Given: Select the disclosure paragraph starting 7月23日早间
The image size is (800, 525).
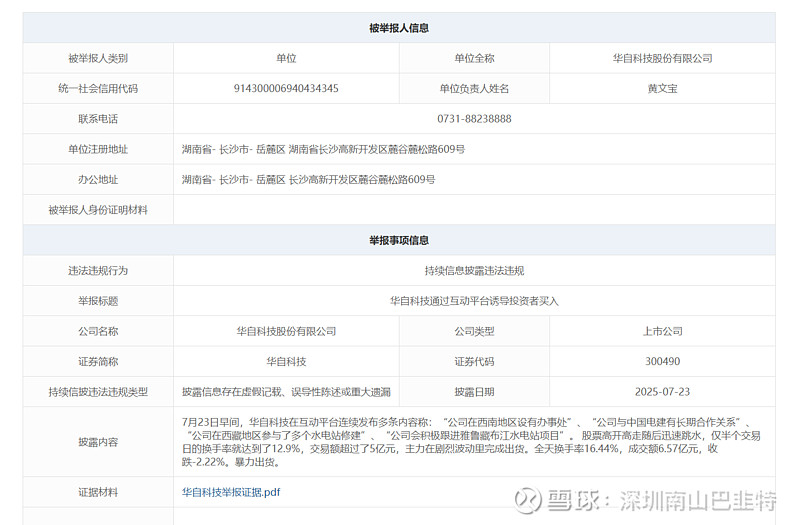Looking at the screenshot, I should pyautogui.click(x=471, y=442).
